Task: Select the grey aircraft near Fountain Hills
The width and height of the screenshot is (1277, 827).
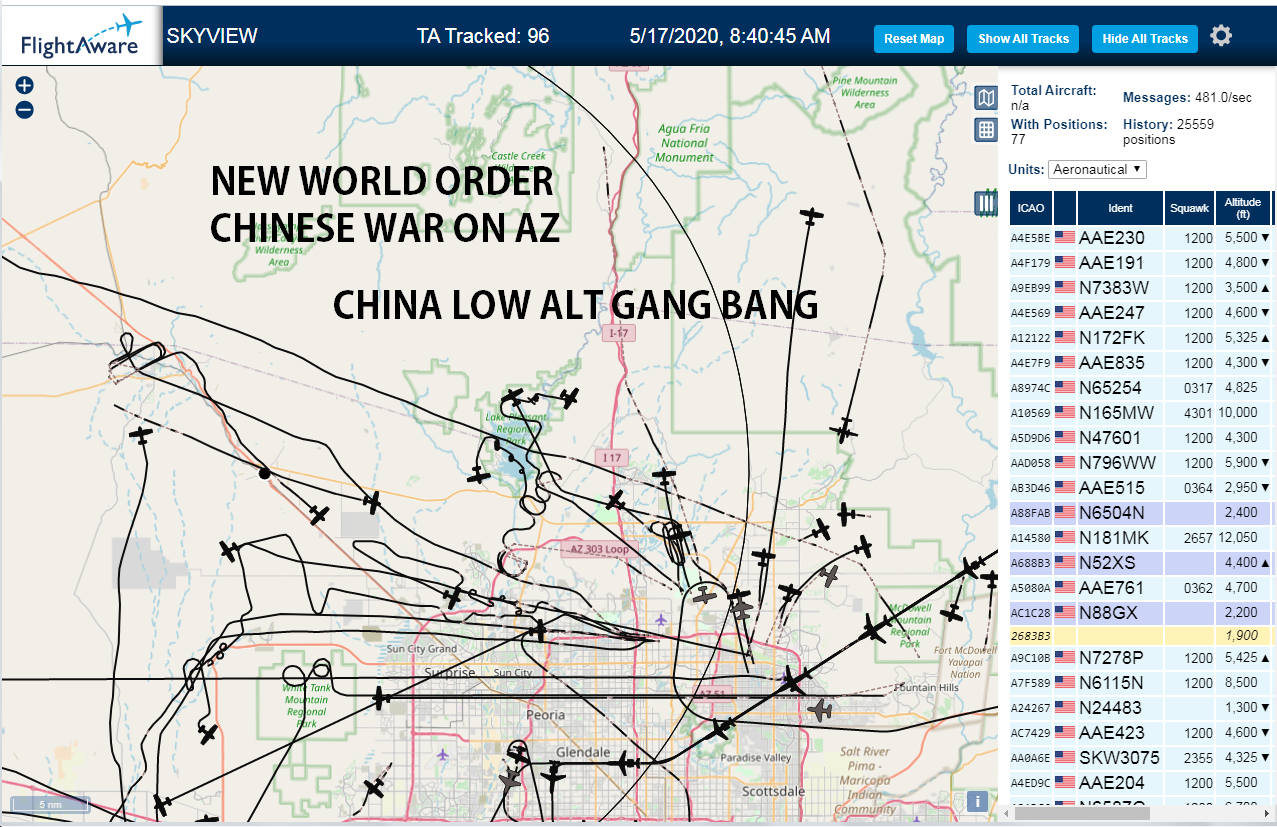Action: (821, 711)
